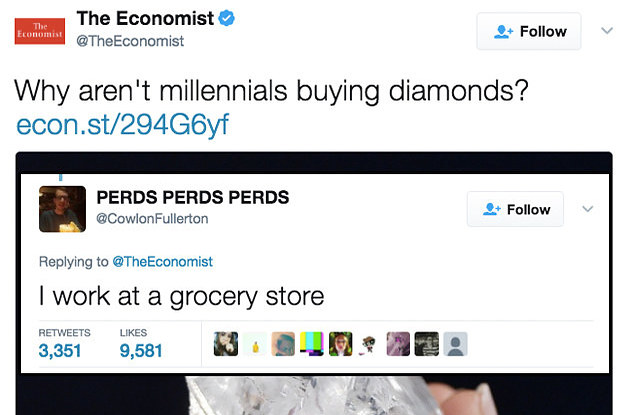Open the reply tweet's chevron menu
The height and width of the screenshot is (415, 625).
588,209
